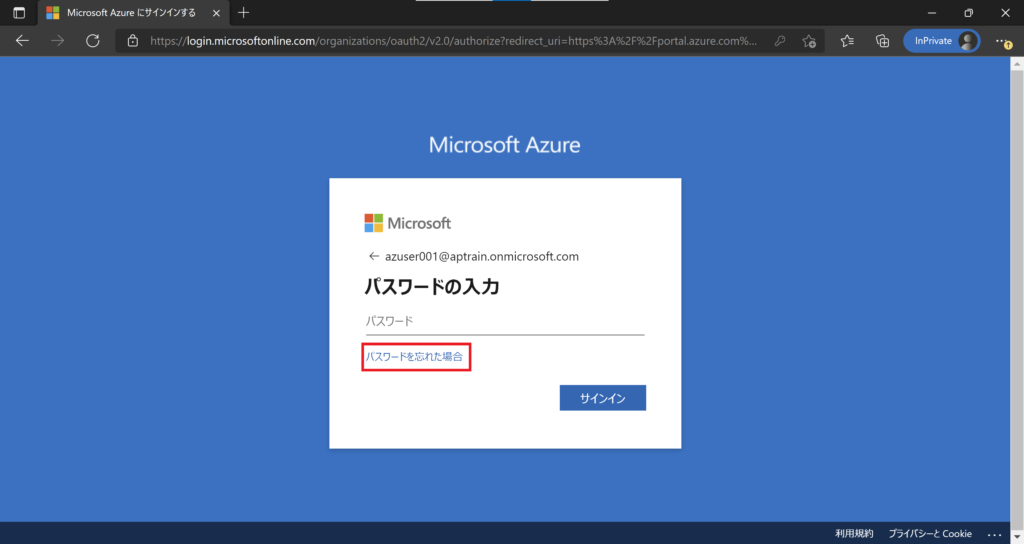Open the Favorites list icon

pos(847,40)
